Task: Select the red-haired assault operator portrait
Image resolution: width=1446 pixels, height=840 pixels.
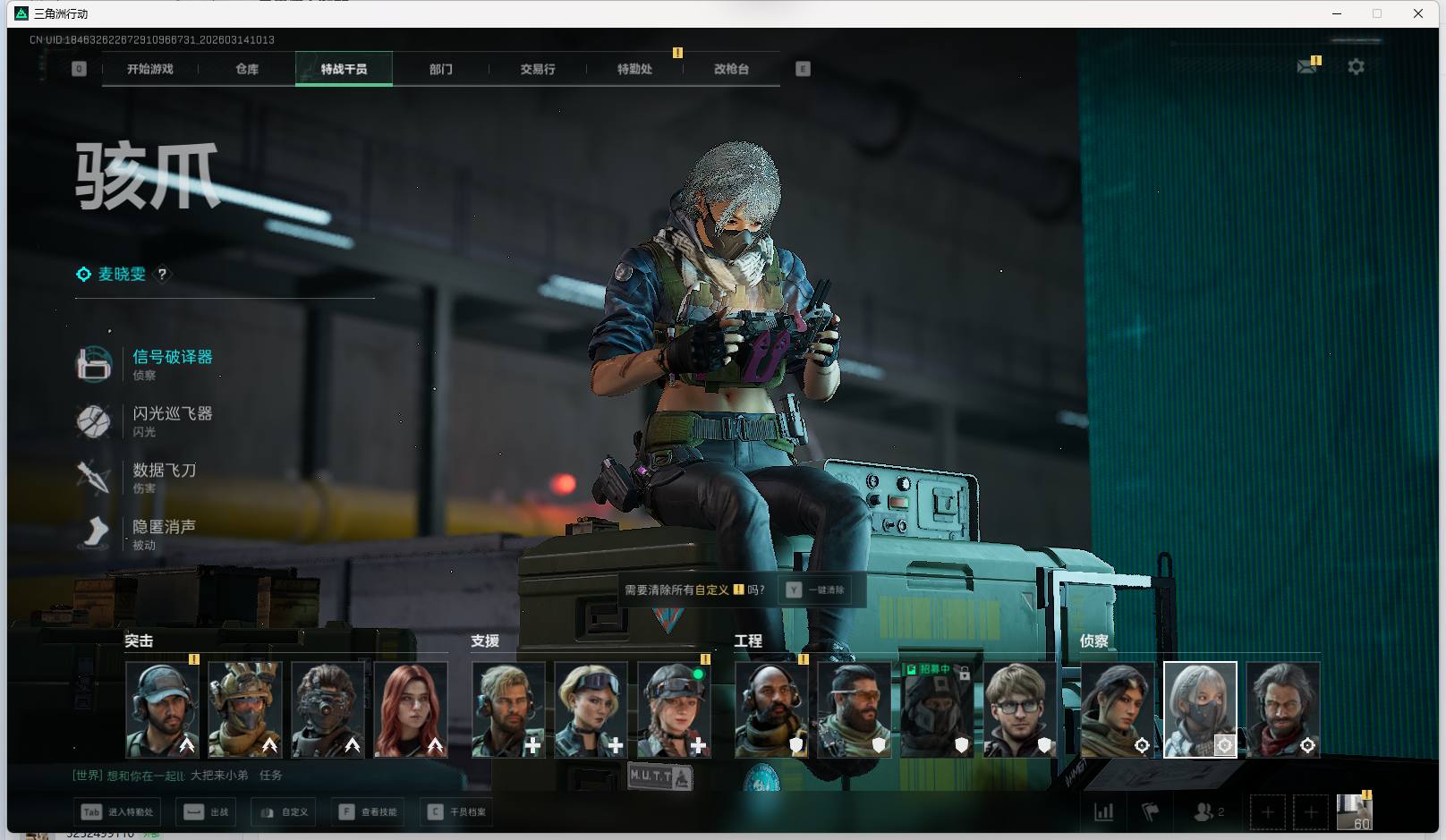Action: pyautogui.click(x=411, y=709)
